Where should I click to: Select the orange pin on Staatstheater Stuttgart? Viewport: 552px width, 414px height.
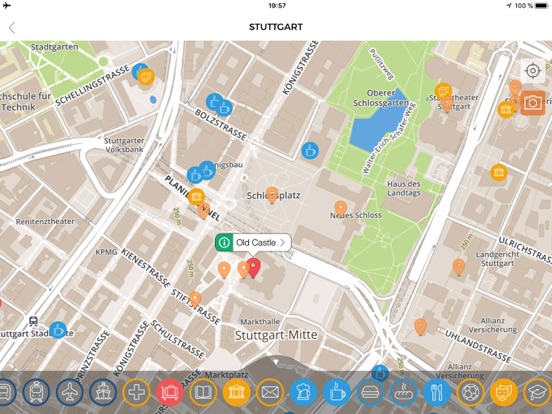tap(447, 104)
